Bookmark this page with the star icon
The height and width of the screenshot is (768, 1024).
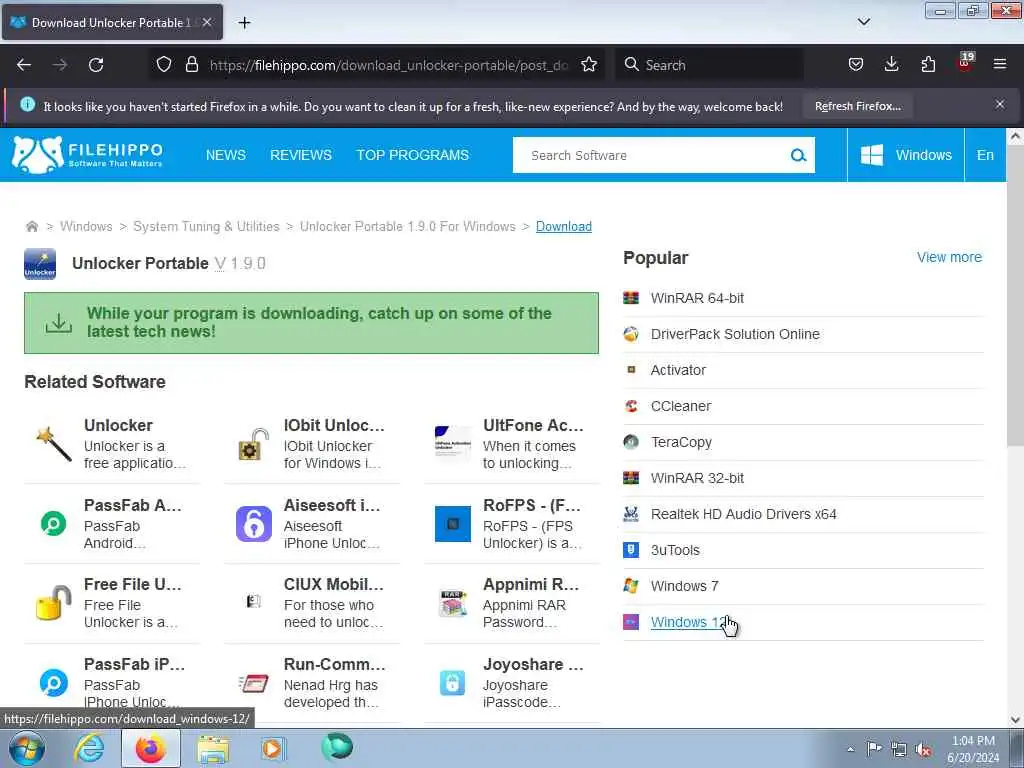point(589,65)
